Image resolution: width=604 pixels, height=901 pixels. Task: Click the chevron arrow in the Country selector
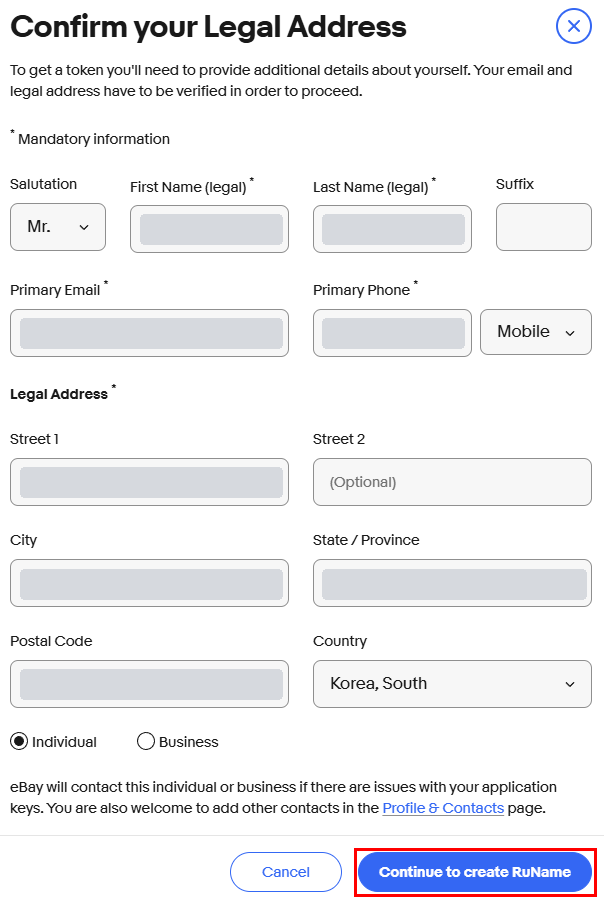[570, 684]
